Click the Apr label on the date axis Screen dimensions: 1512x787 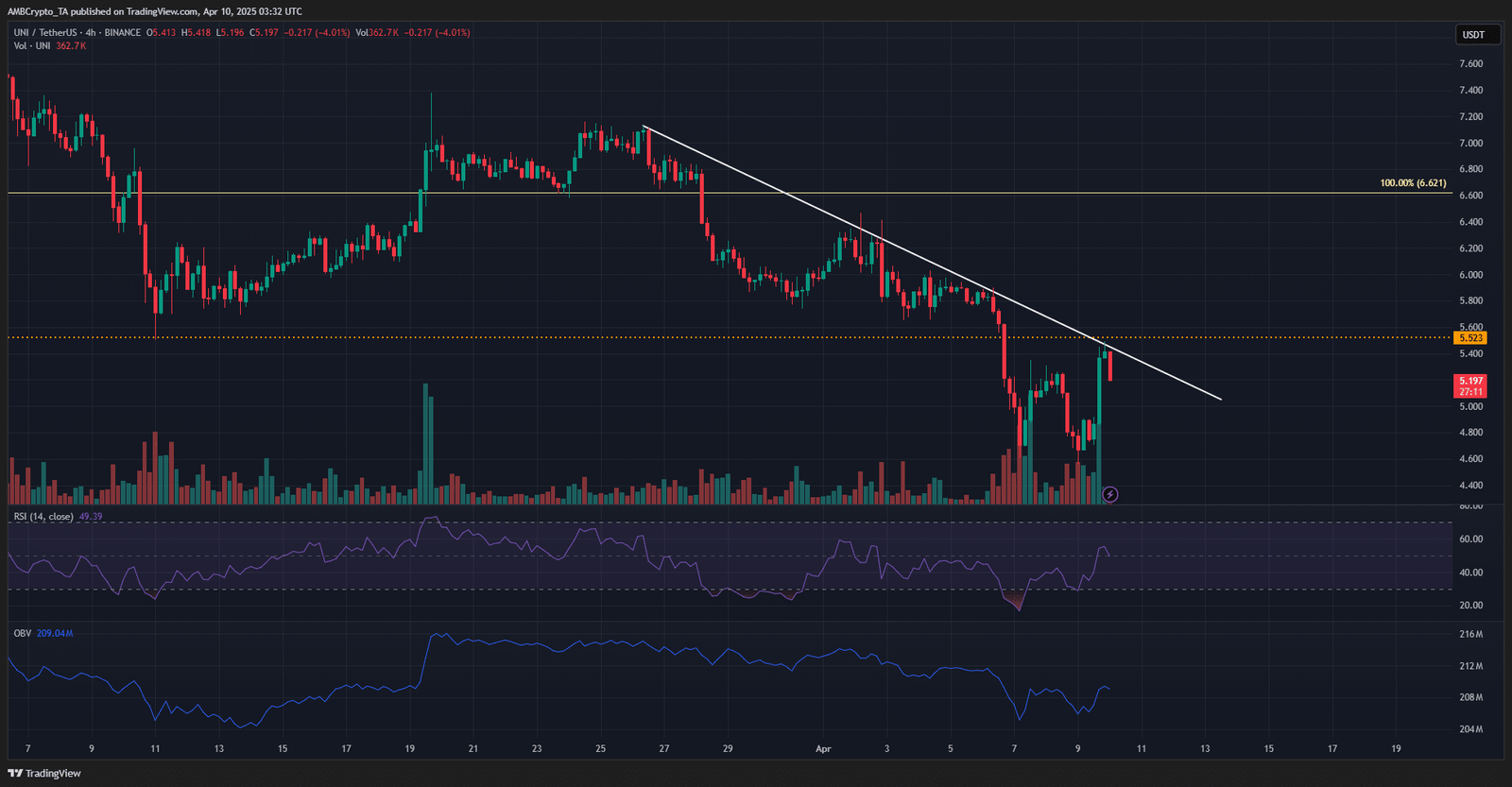tap(823, 749)
